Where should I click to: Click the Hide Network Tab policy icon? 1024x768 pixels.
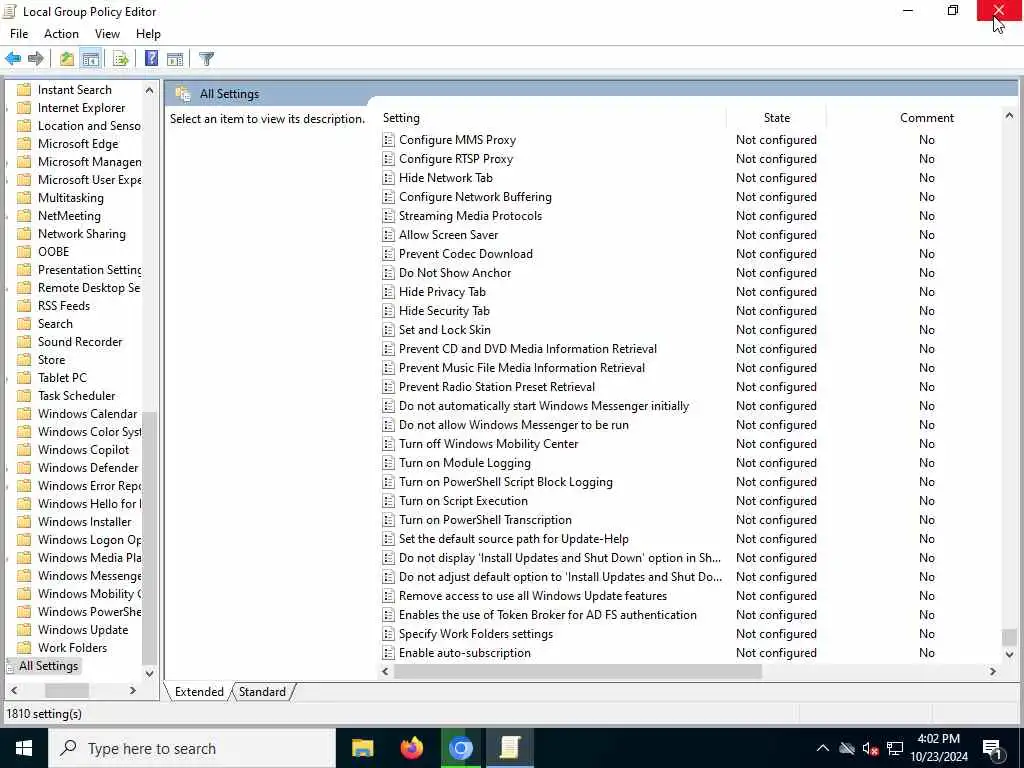tap(389, 178)
